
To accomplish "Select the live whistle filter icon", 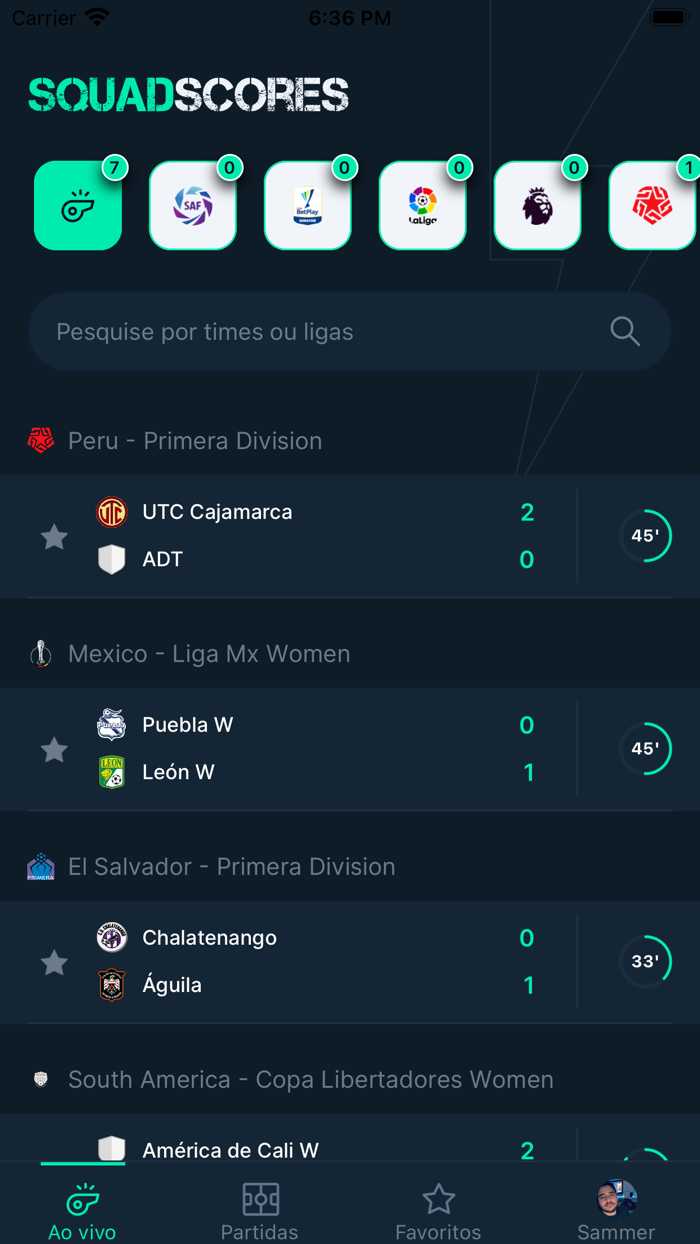I will (78, 206).
